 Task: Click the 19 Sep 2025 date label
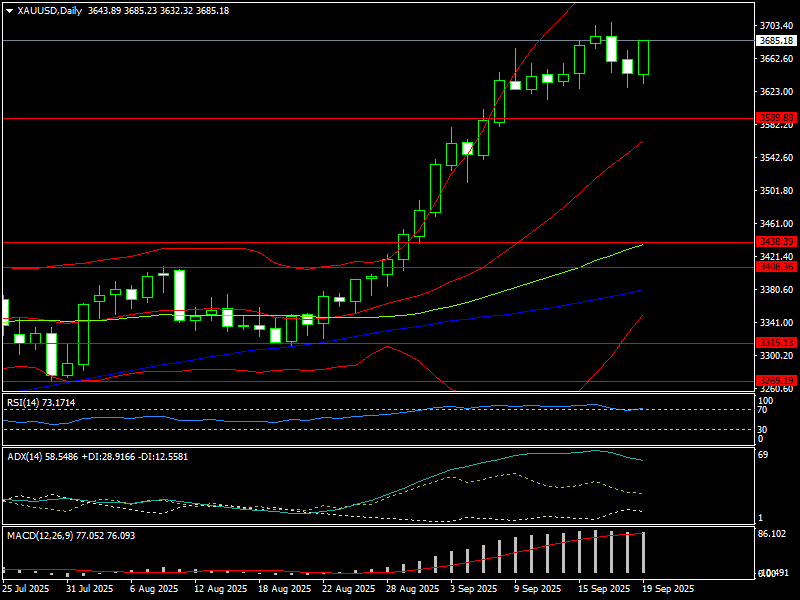coord(667,589)
